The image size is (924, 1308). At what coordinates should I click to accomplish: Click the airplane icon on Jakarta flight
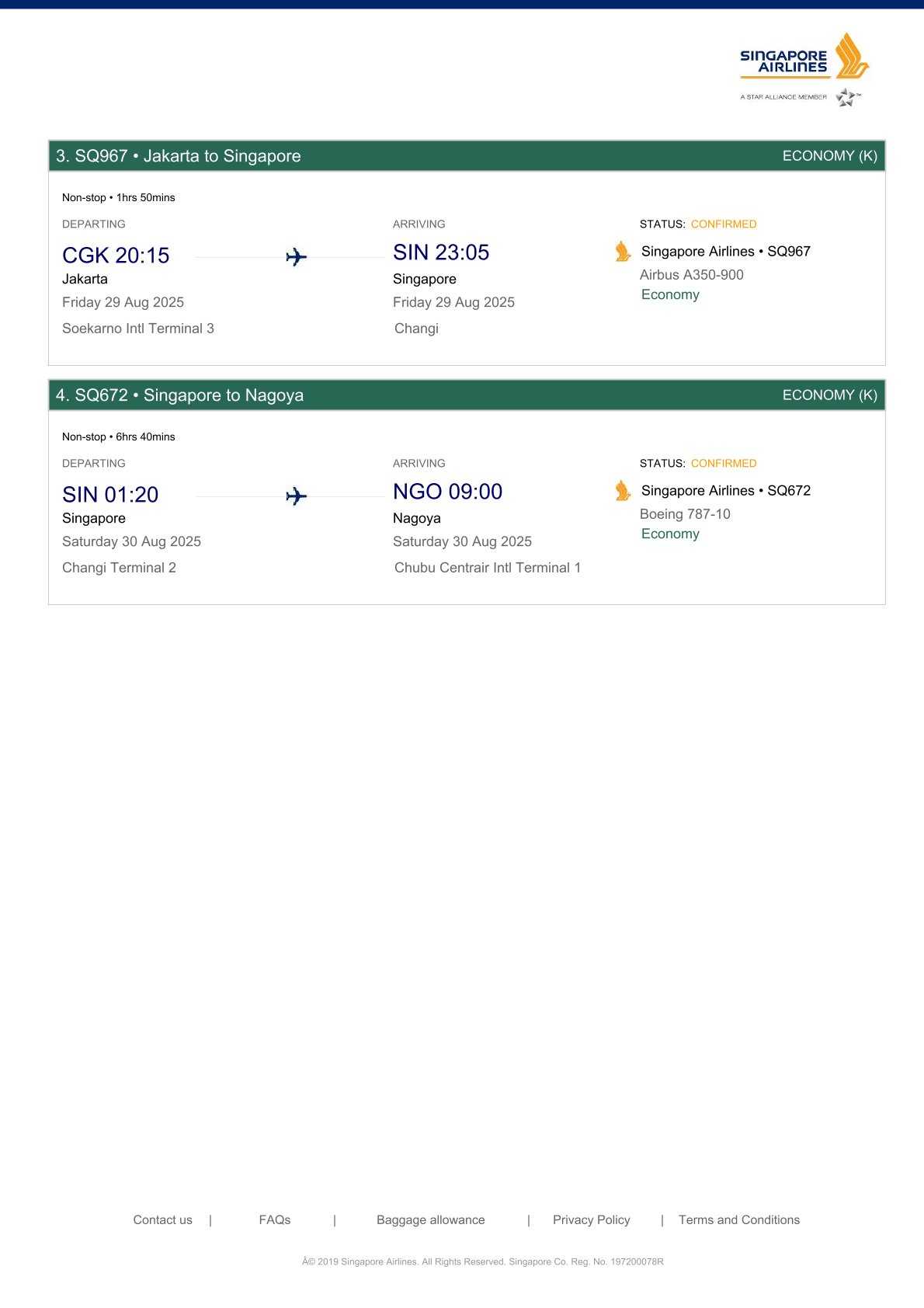coord(296,257)
